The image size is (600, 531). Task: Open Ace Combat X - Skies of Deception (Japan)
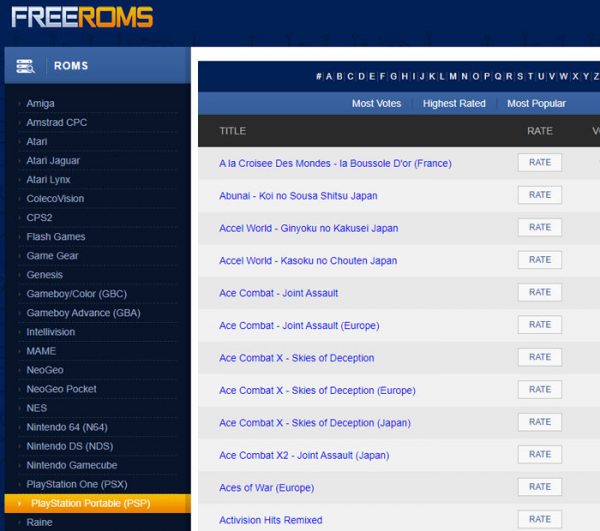coord(315,423)
